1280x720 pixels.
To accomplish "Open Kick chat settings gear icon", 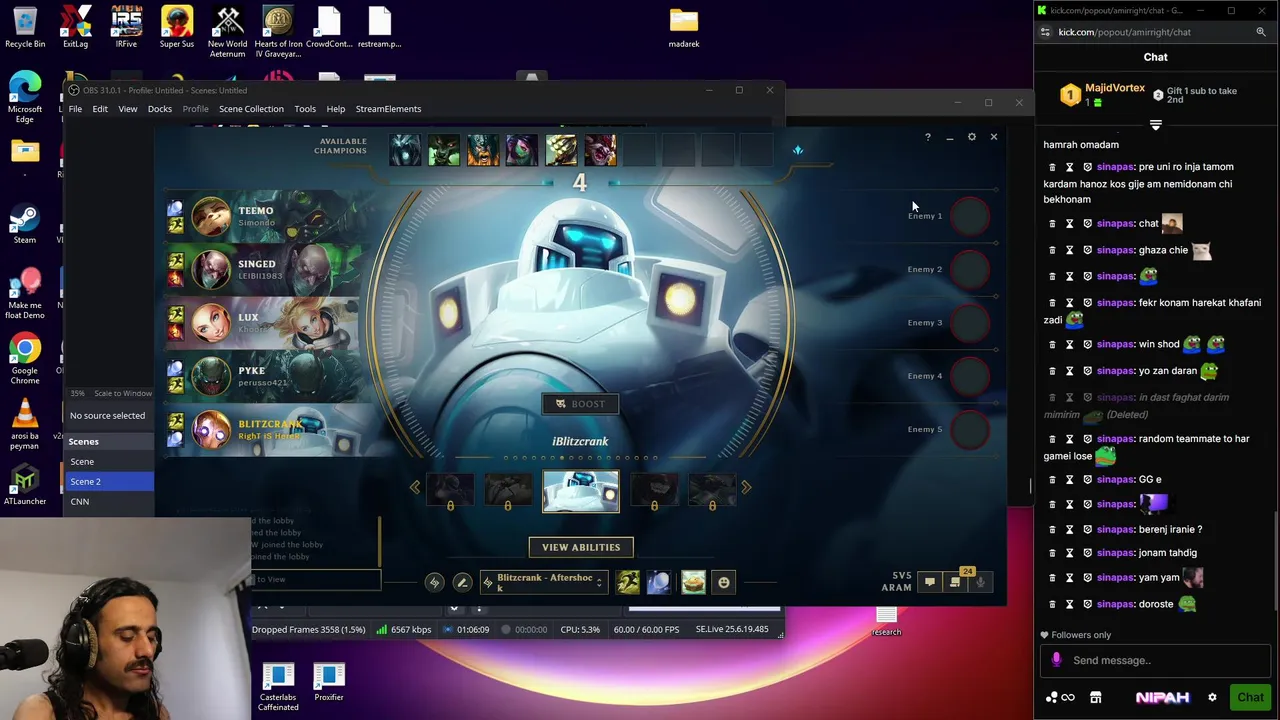I will coord(1212,698).
